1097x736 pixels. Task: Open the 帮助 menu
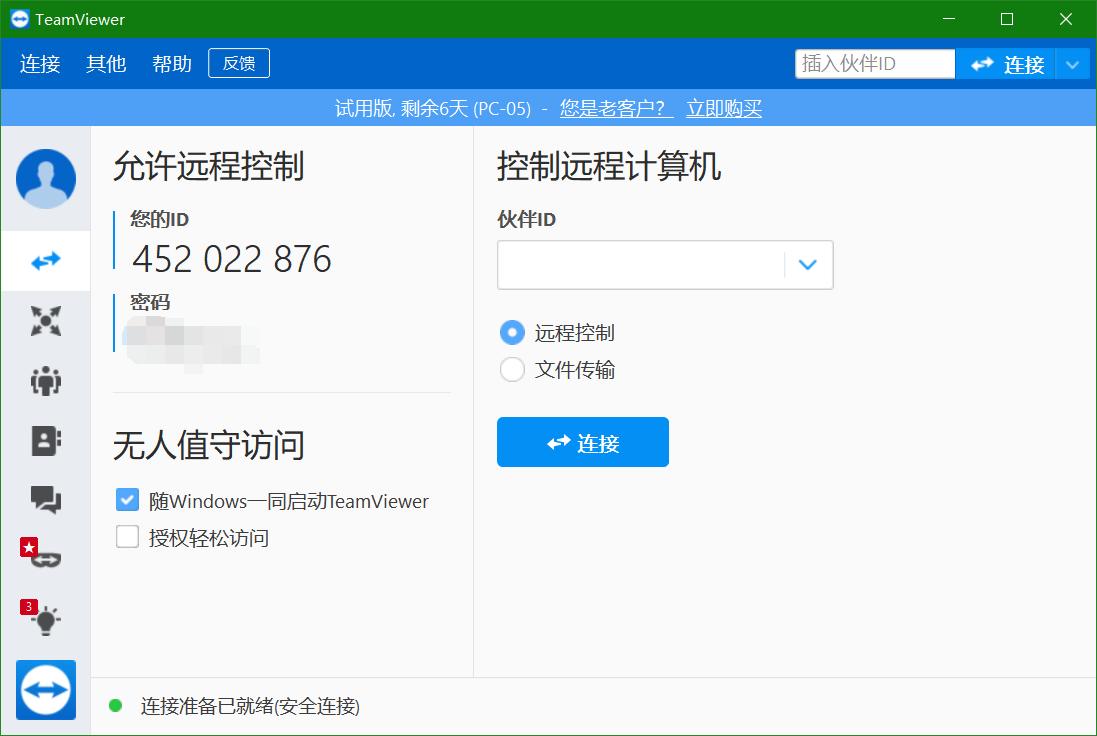point(171,63)
